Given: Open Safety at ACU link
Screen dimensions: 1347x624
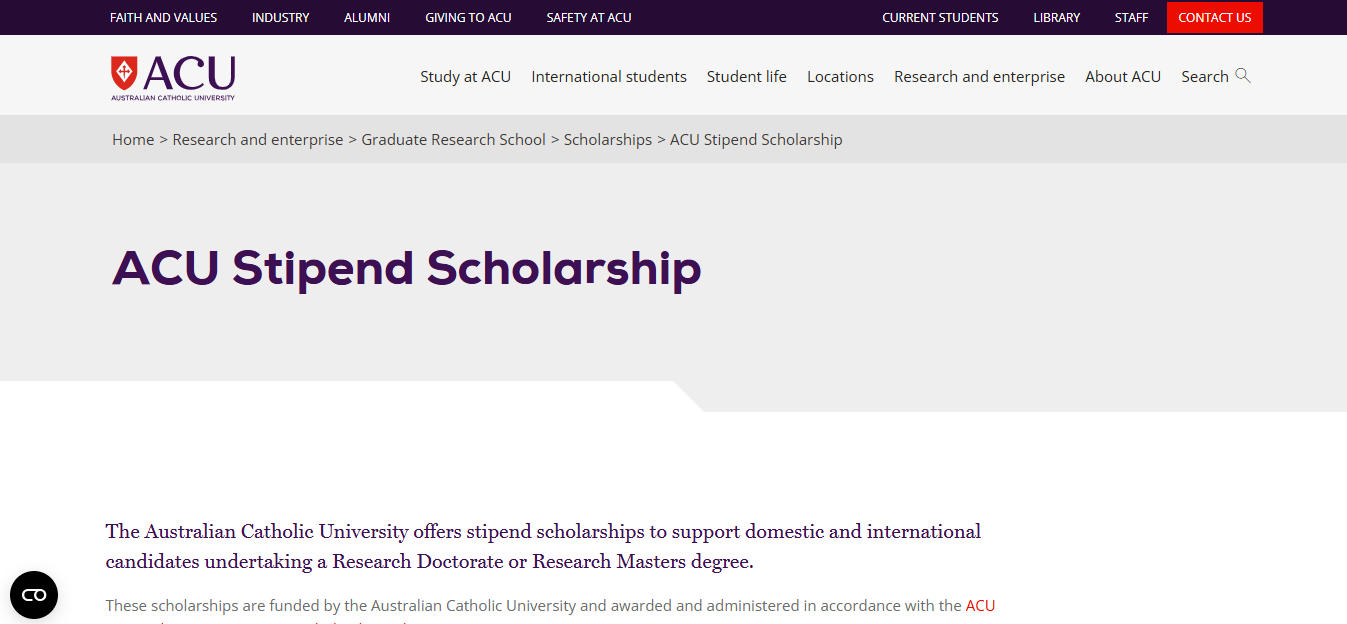Looking at the screenshot, I should pyautogui.click(x=589, y=17).
